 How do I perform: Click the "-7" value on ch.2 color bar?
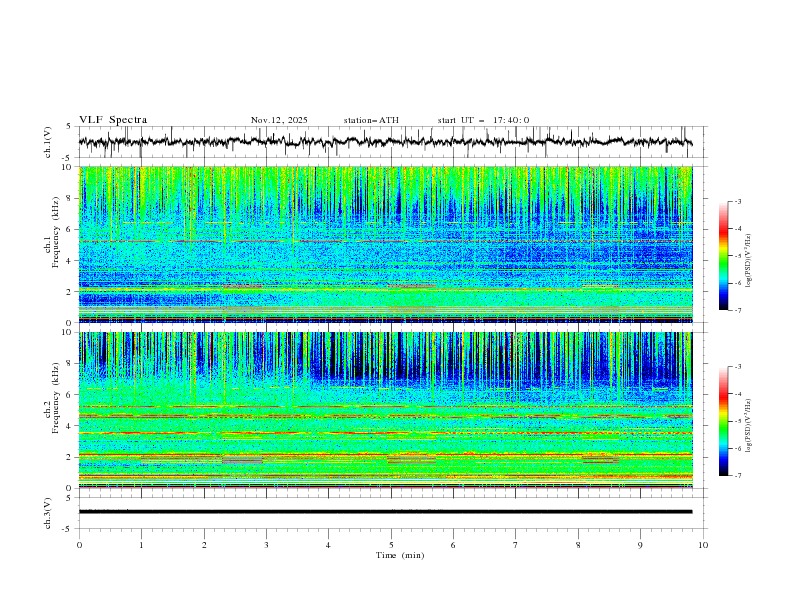737,475
